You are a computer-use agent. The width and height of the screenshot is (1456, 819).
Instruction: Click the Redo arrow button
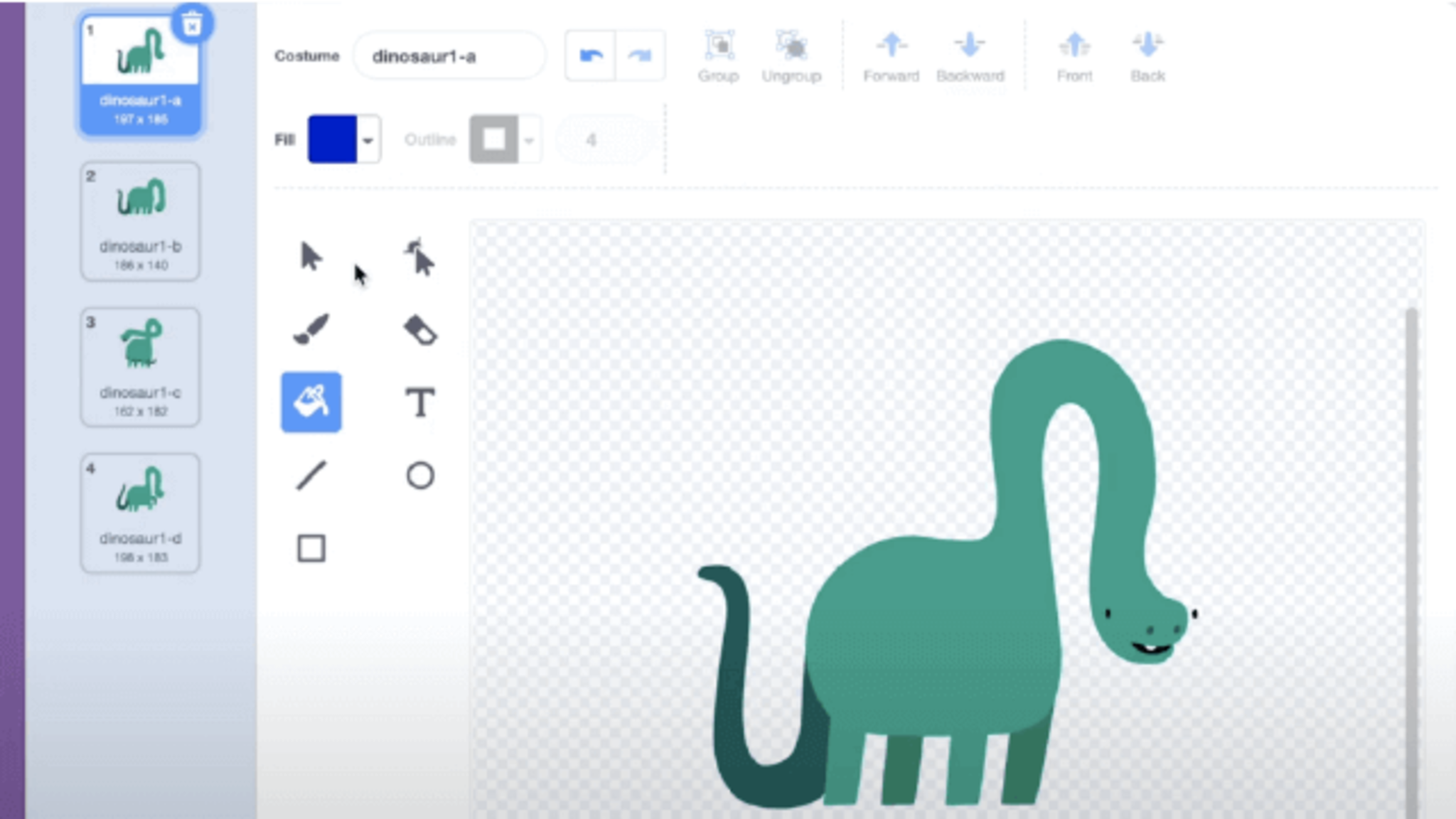click(640, 55)
